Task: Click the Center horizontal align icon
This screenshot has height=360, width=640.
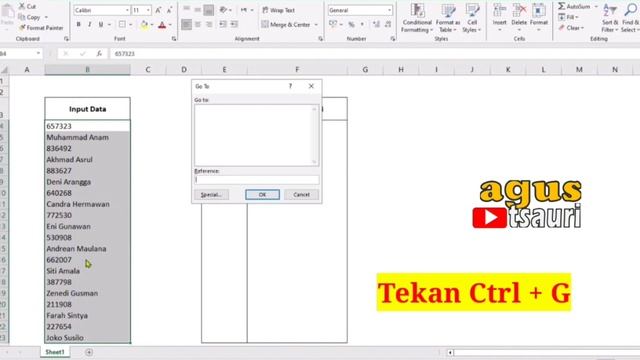Action: coord(198,24)
